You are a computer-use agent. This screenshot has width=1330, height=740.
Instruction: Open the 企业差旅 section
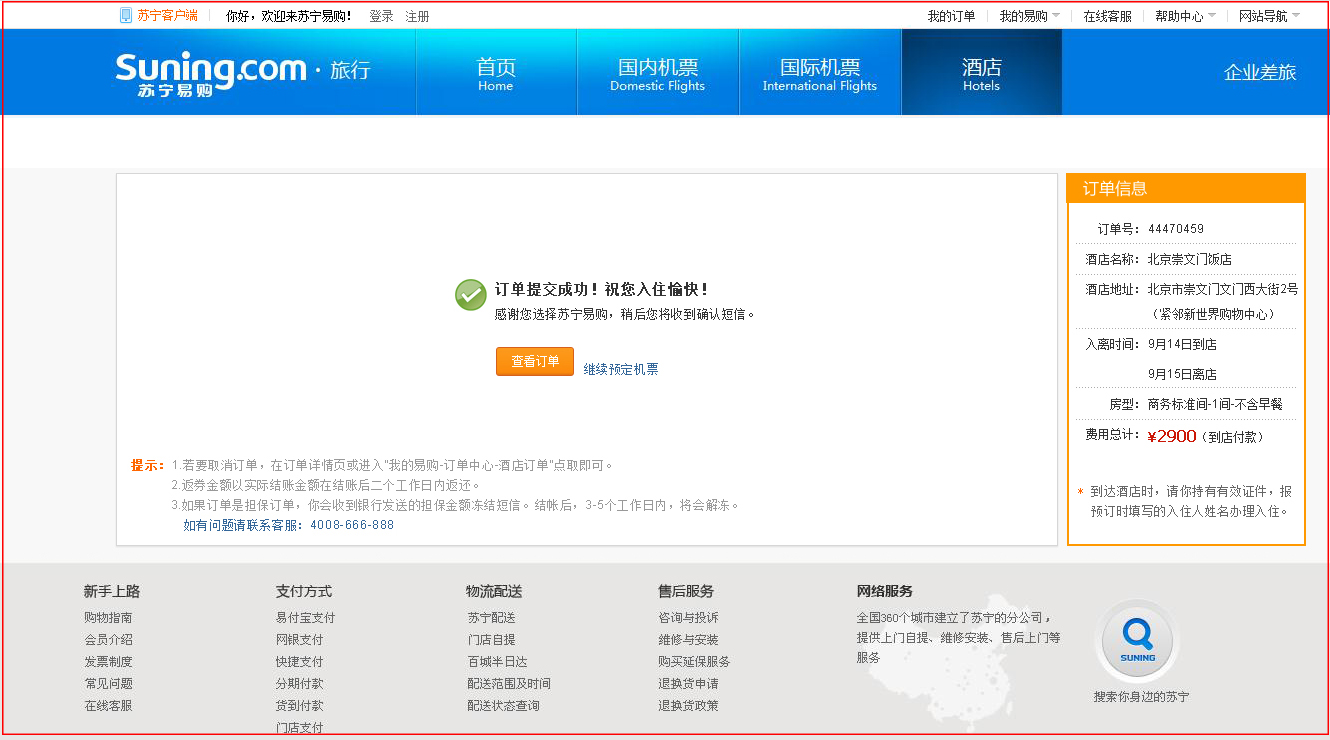[1259, 72]
